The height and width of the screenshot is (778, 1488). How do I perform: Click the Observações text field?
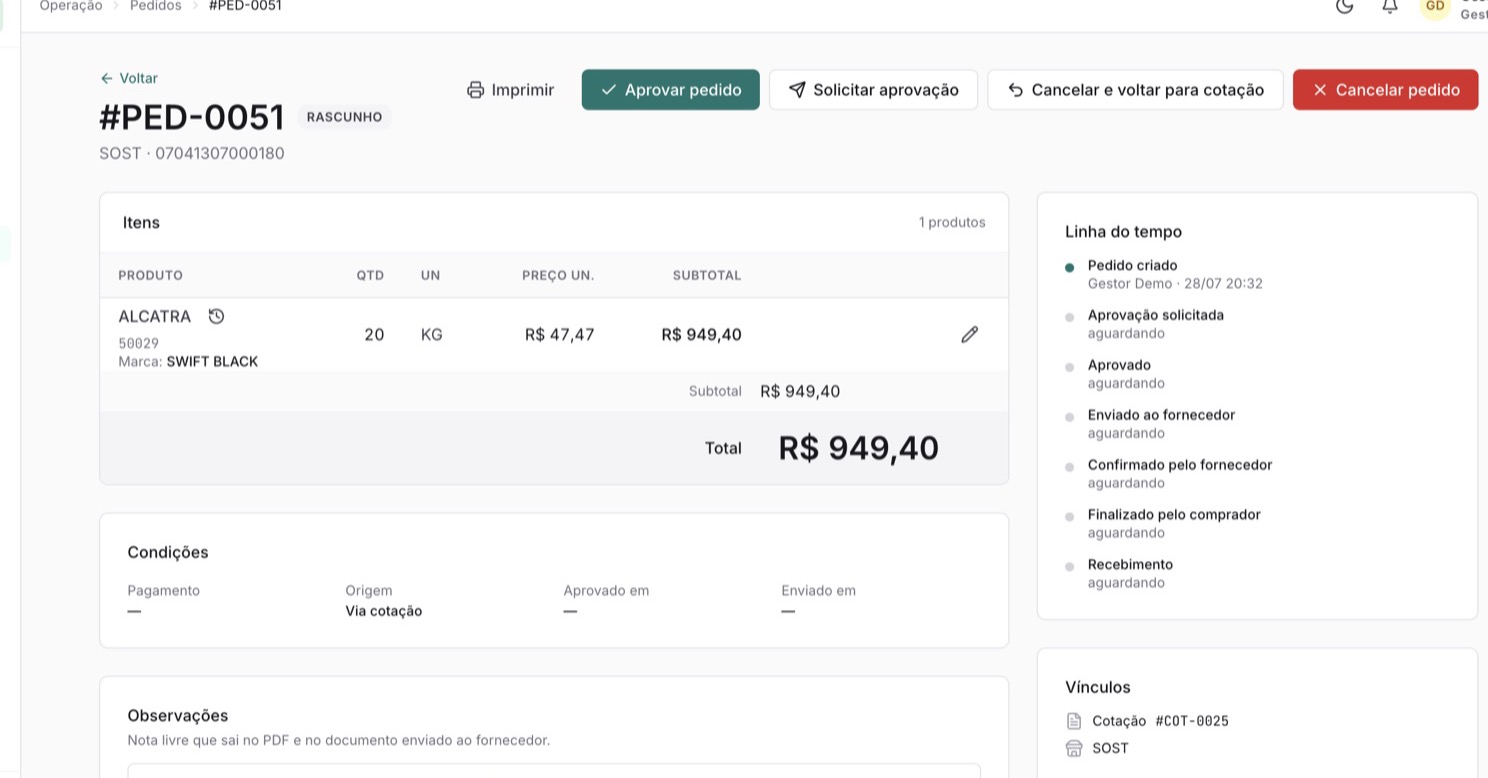pos(554,770)
